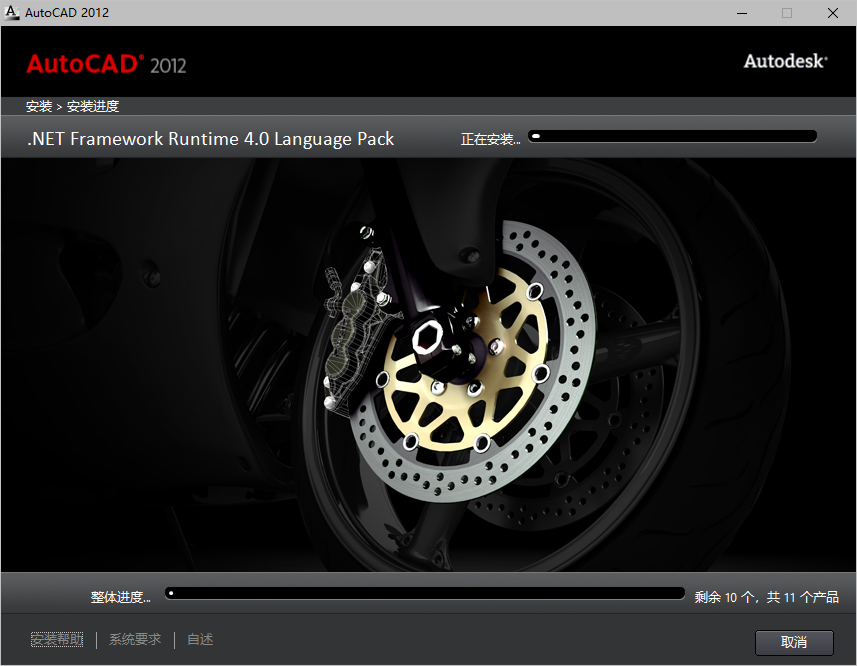Click the Autodesk logo
857x666 pixels.
(x=784, y=61)
